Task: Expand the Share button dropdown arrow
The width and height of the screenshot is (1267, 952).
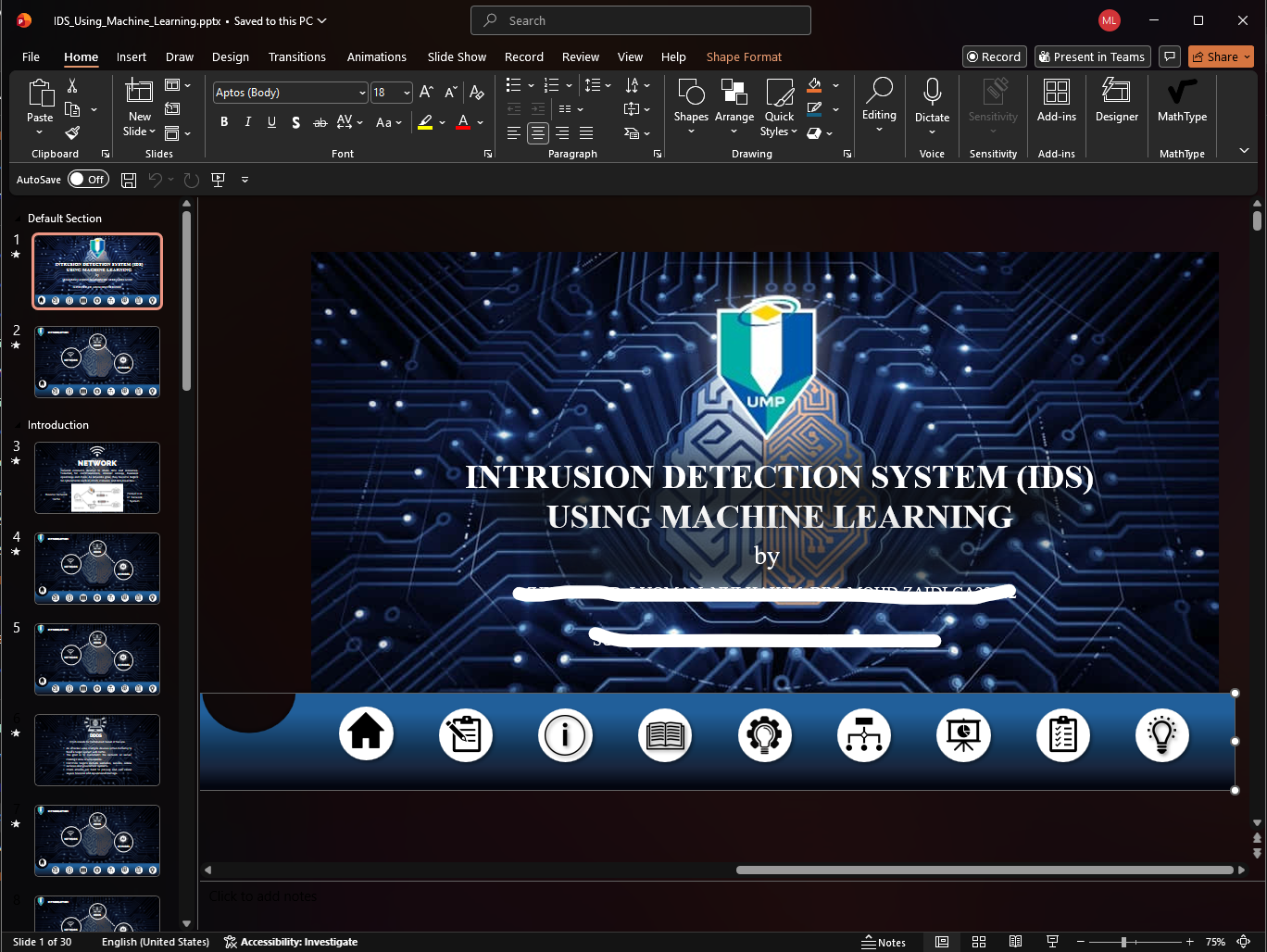Action: pyautogui.click(x=1247, y=57)
